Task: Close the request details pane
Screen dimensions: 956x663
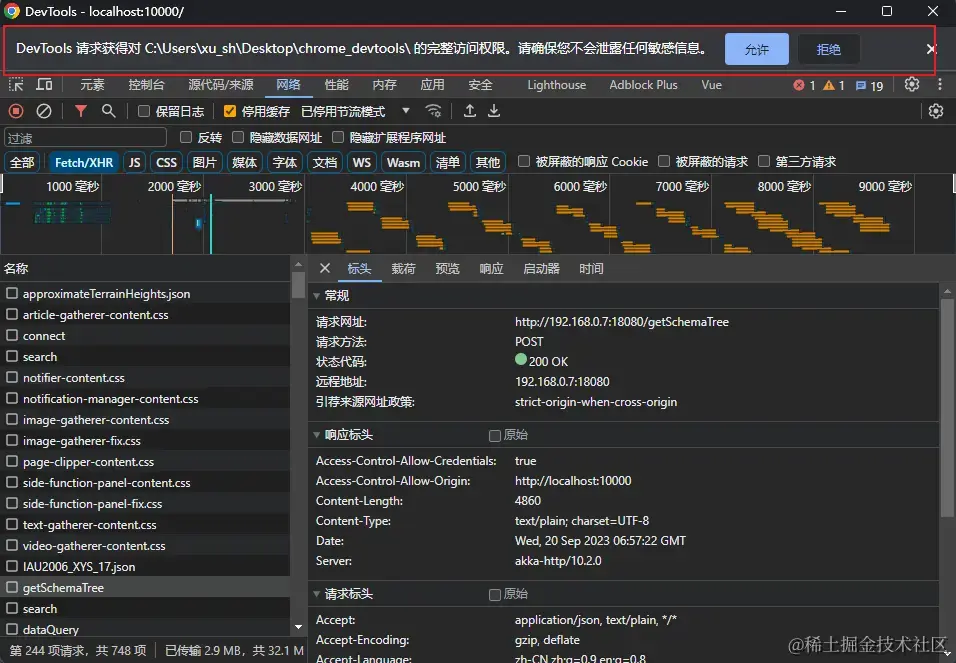Action: (325, 268)
